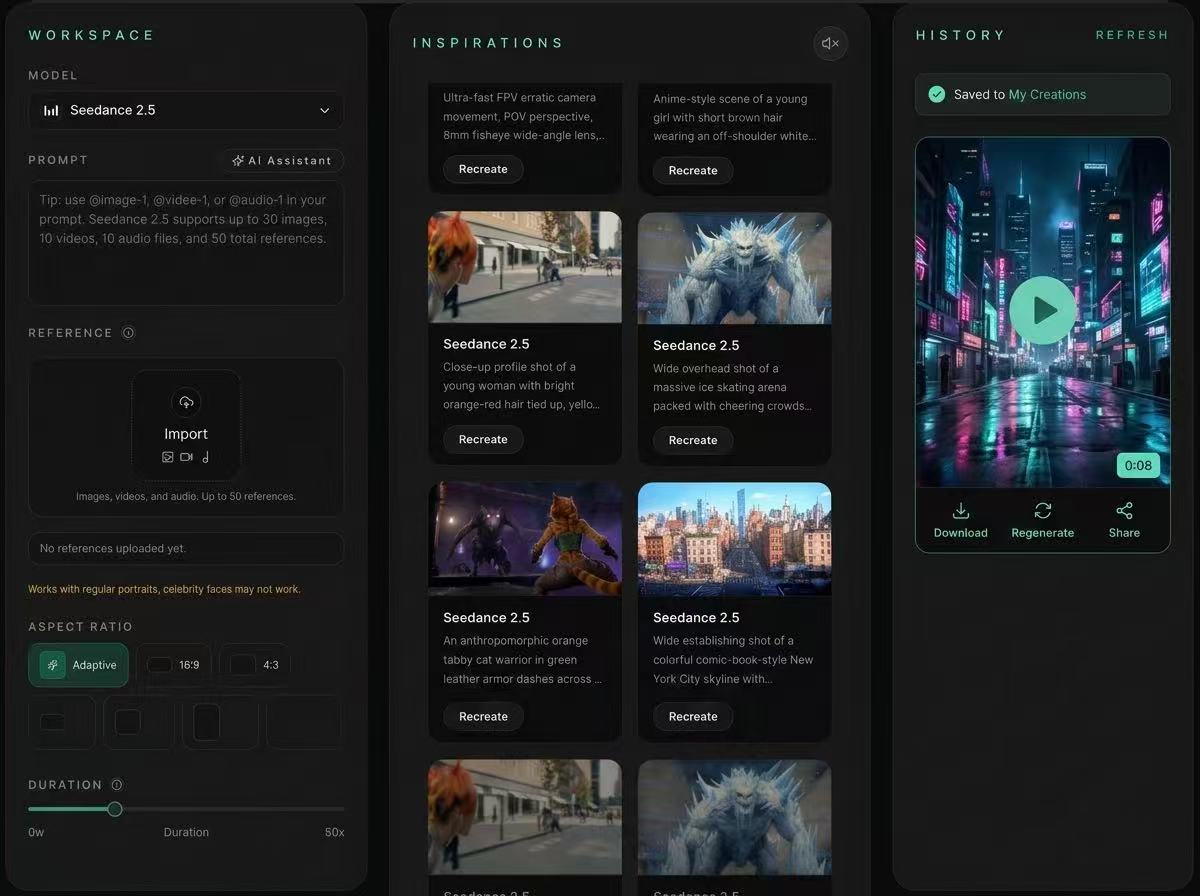
Task: Recreate the Anime-style young girl inspiration
Action: (693, 170)
